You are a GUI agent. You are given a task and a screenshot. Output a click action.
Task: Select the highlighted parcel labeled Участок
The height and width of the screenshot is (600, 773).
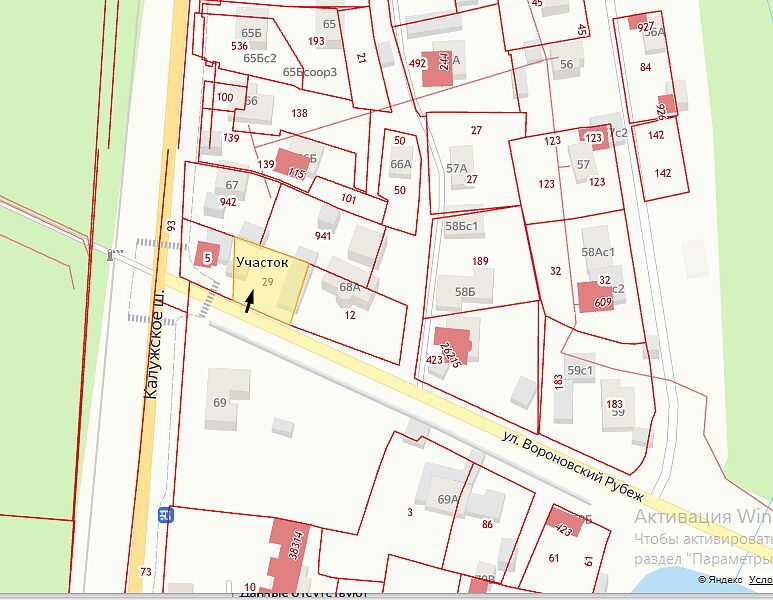tap(269, 282)
